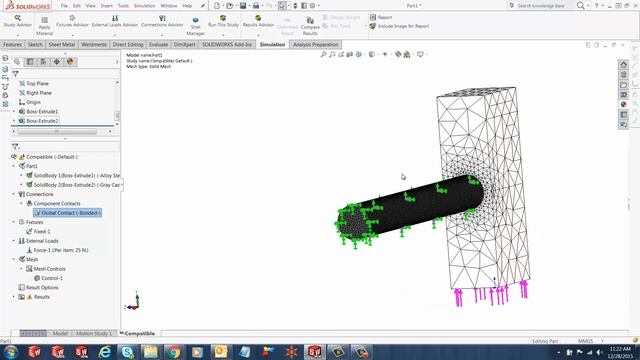Select the Model tab at bottom
The image size is (640, 360).
pyautogui.click(x=60, y=333)
